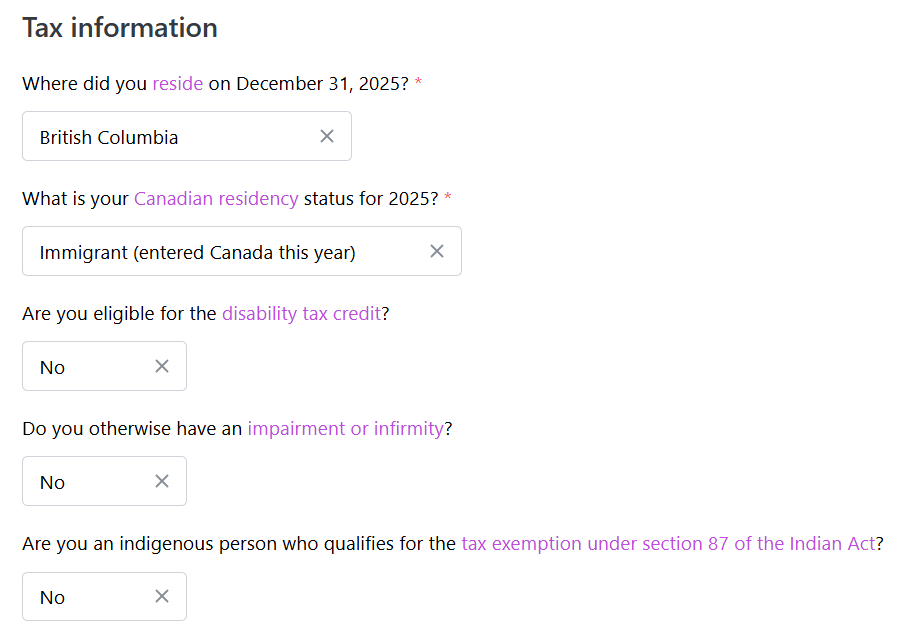Open the section 87 Indian Act link
This screenshot has height=636, width=901.
(x=668, y=544)
